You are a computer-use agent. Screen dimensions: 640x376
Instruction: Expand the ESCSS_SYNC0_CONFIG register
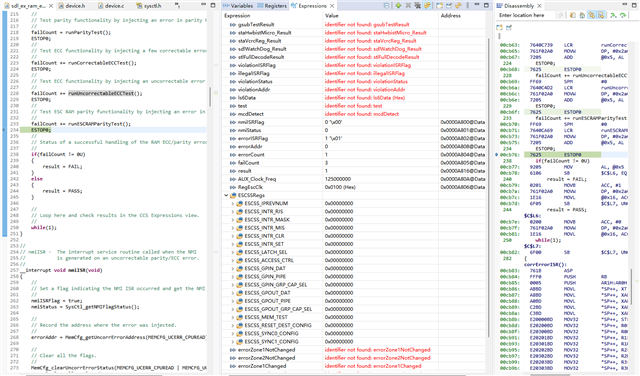coord(233,333)
